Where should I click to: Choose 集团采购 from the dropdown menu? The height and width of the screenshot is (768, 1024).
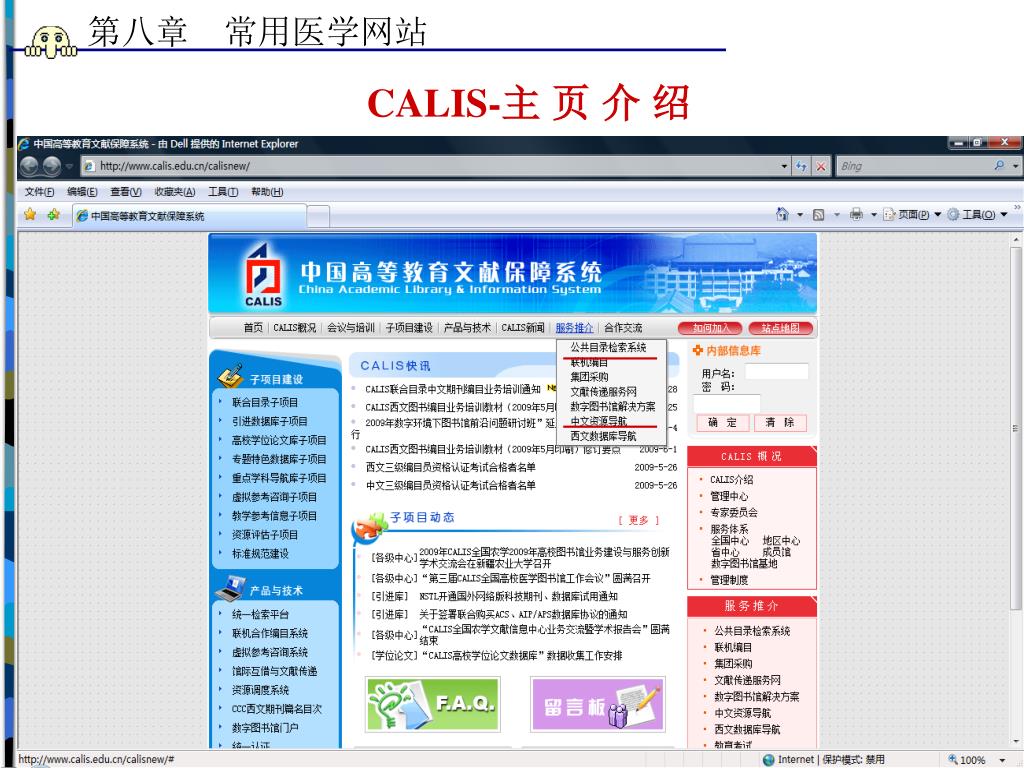tap(589, 377)
